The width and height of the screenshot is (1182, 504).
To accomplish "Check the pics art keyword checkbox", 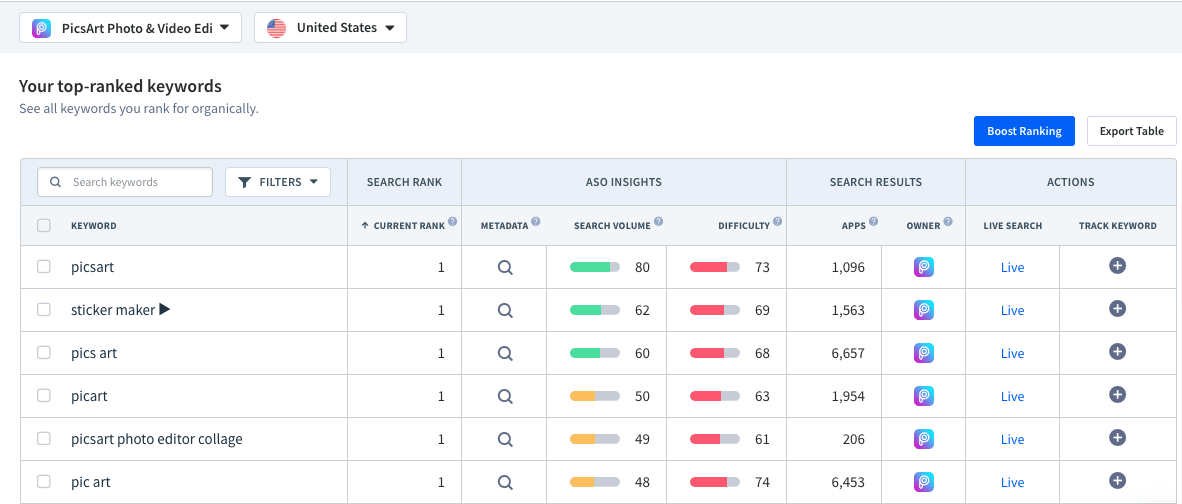I will click(44, 353).
